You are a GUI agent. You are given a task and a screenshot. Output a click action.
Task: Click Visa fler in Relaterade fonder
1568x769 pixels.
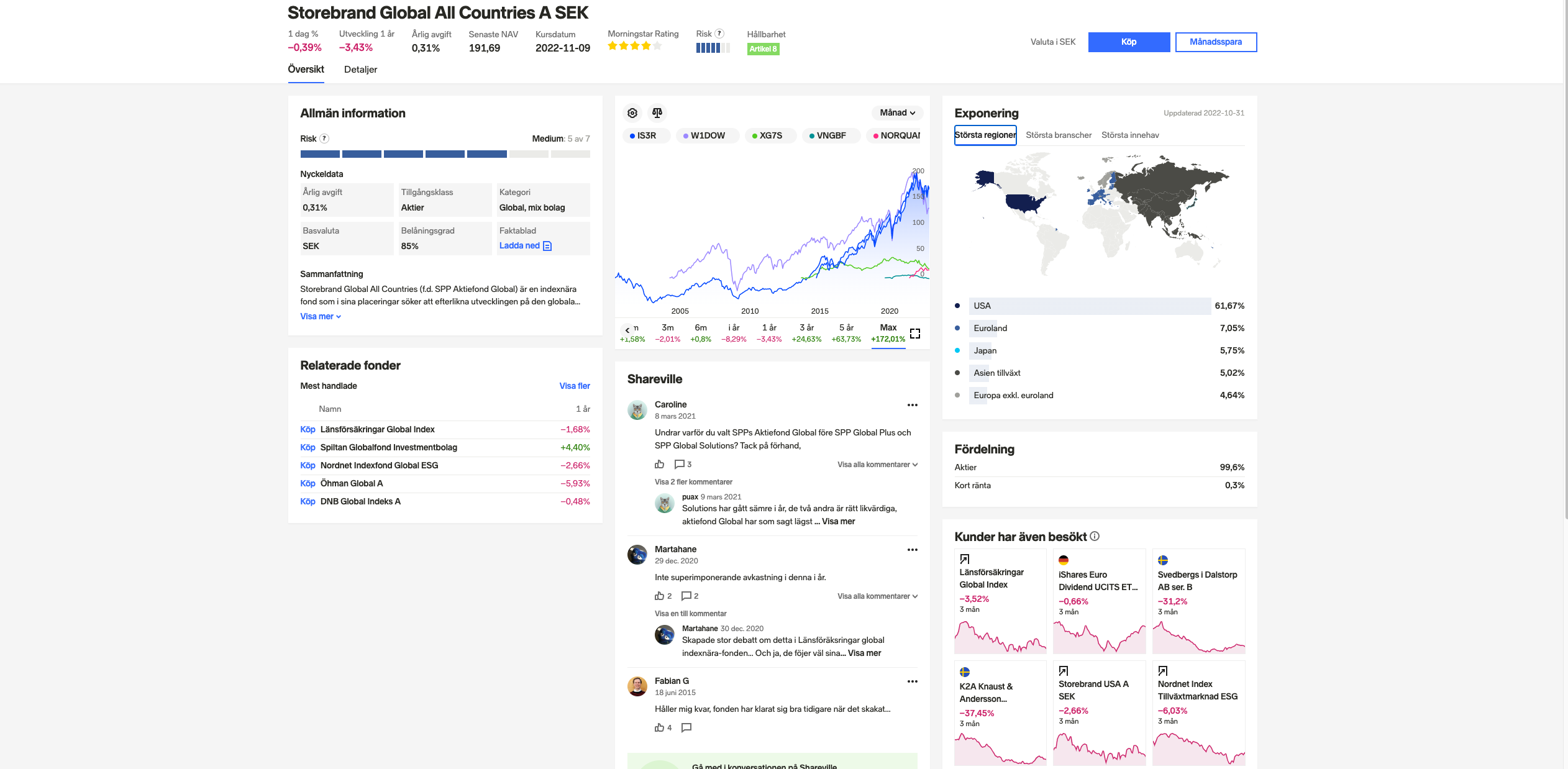[x=575, y=386]
